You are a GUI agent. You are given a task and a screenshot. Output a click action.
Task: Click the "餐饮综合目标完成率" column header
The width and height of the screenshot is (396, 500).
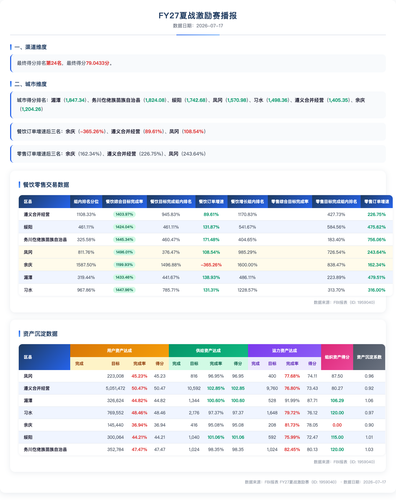(x=124, y=202)
